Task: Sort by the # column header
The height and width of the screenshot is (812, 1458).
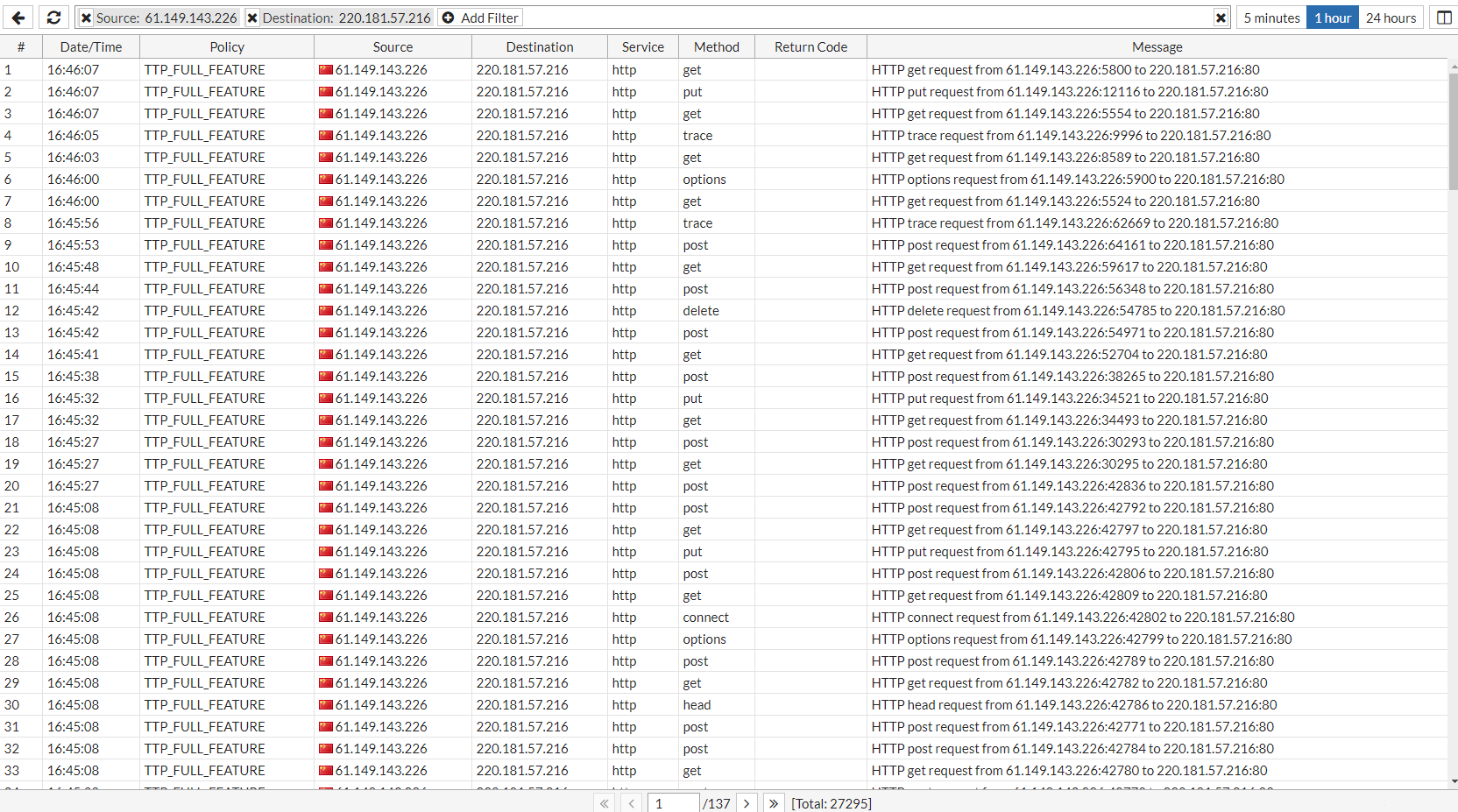Action: [x=21, y=47]
